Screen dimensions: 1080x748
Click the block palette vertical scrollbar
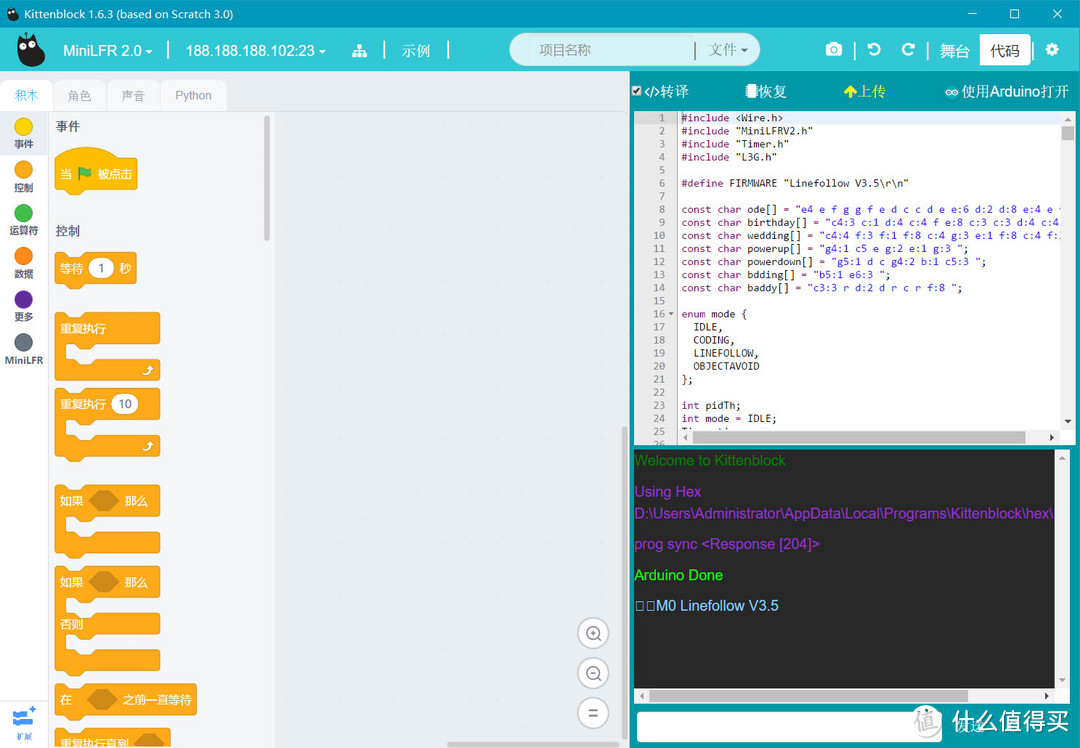[x=267, y=178]
